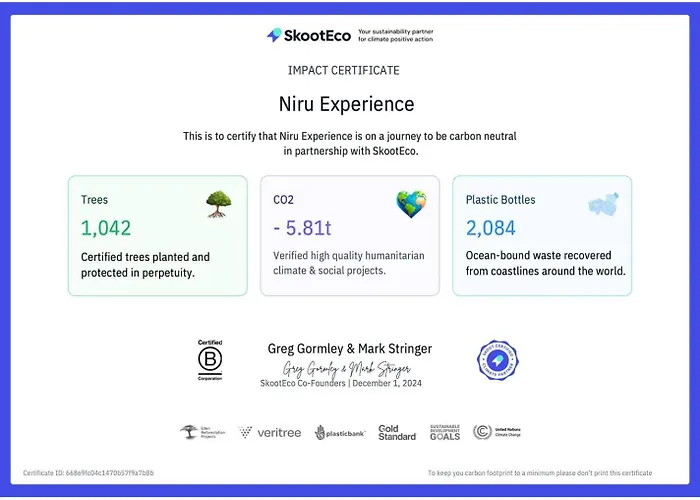The width and height of the screenshot is (700, 500).
Task: Select the 'IMPACT CERTIFICATE' heading
Action: click(344, 71)
